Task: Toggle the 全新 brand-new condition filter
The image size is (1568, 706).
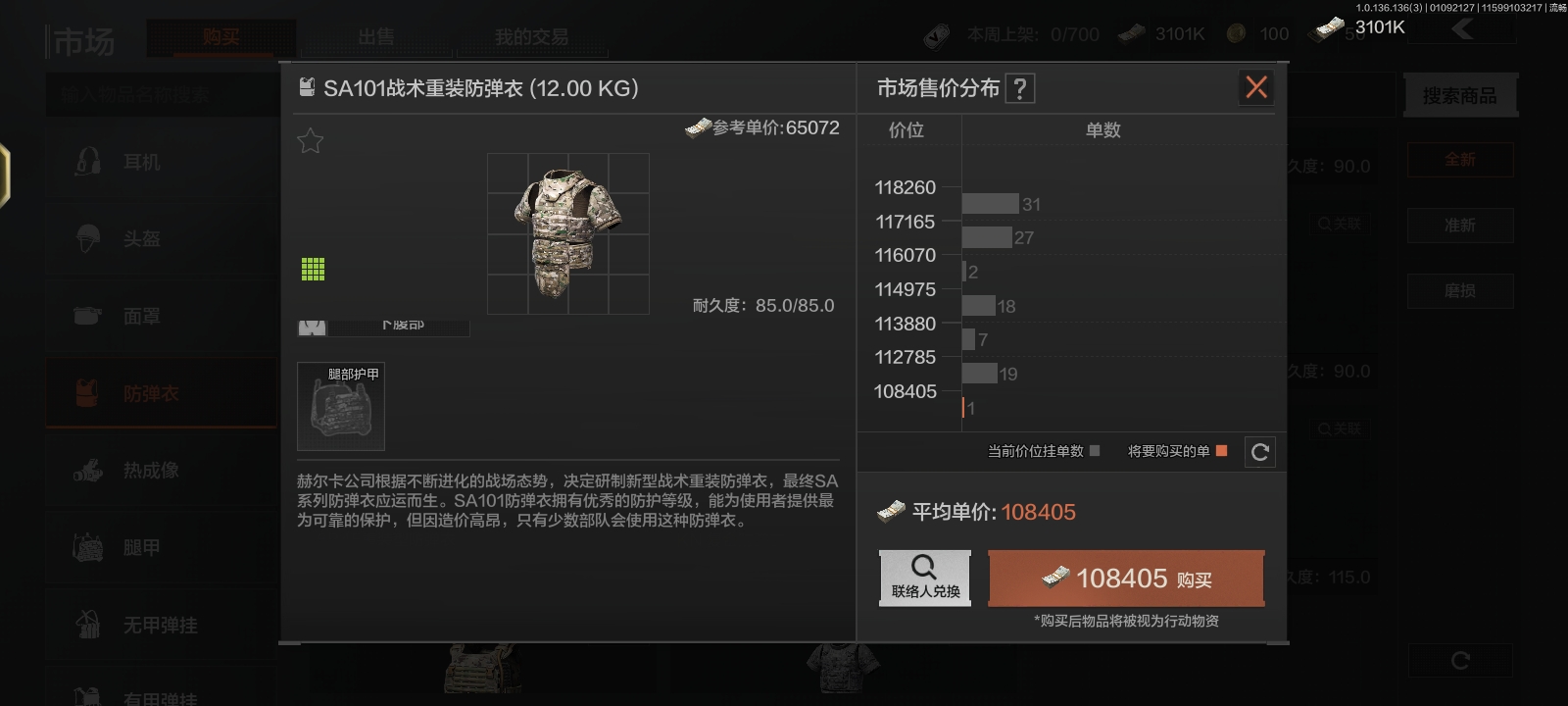Action: (1460, 160)
